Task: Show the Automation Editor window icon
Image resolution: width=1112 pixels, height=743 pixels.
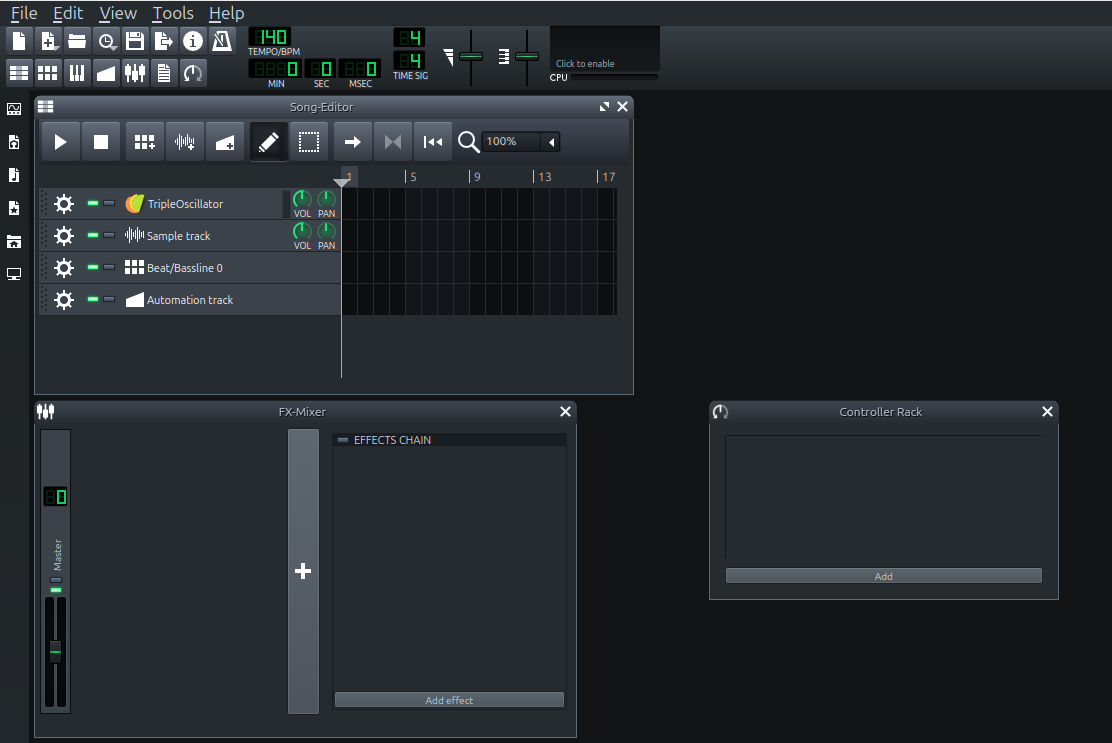Action: tap(106, 73)
